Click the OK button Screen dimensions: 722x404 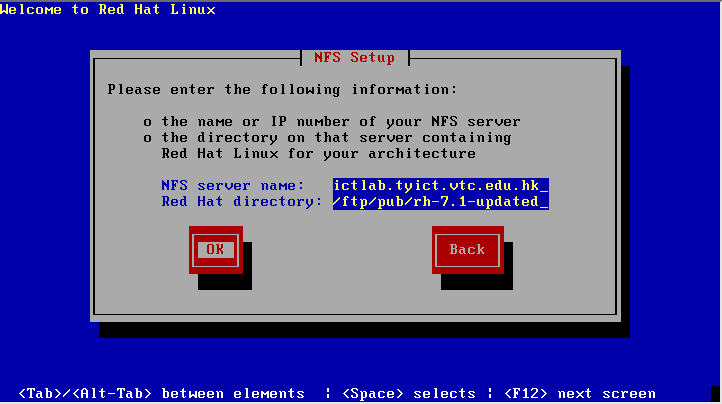pos(215,250)
